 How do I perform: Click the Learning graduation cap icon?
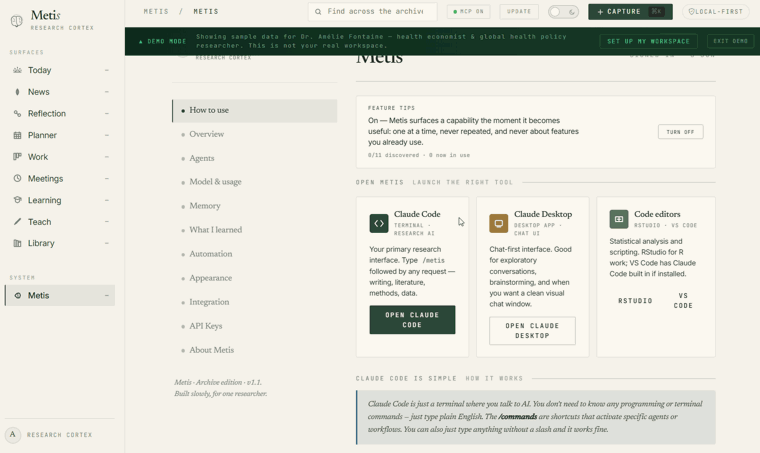pyautogui.click(x=17, y=200)
